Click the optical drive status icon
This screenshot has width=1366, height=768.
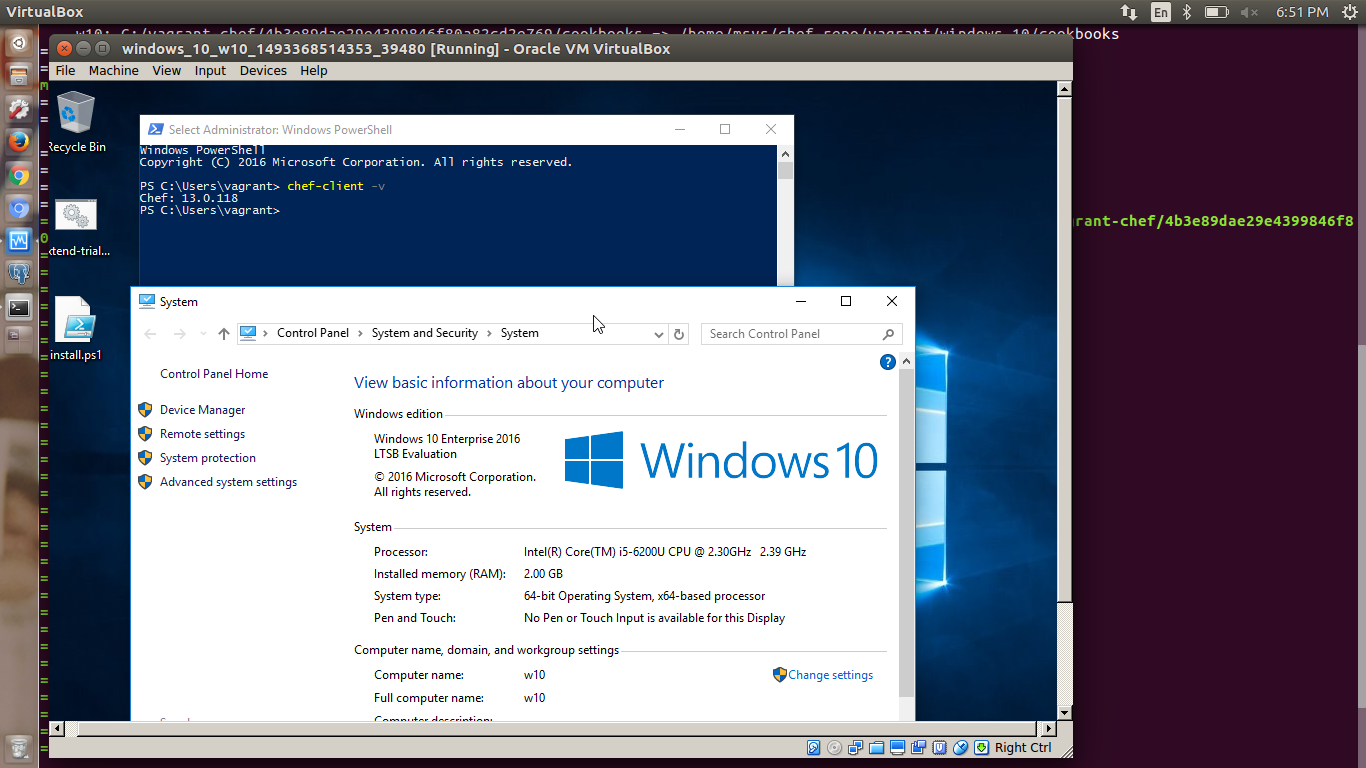click(835, 747)
